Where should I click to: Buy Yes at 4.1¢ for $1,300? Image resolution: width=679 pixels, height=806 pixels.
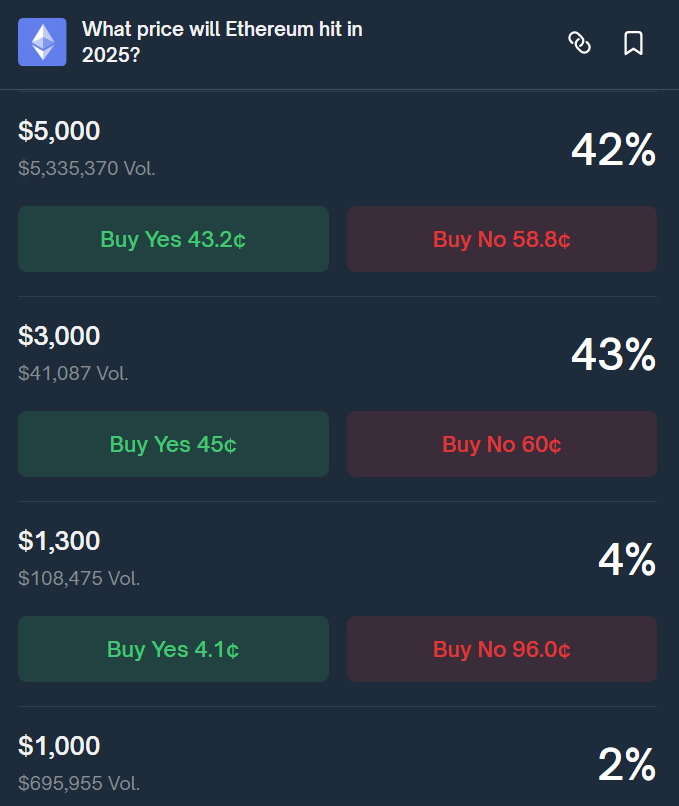coord(173,649)
